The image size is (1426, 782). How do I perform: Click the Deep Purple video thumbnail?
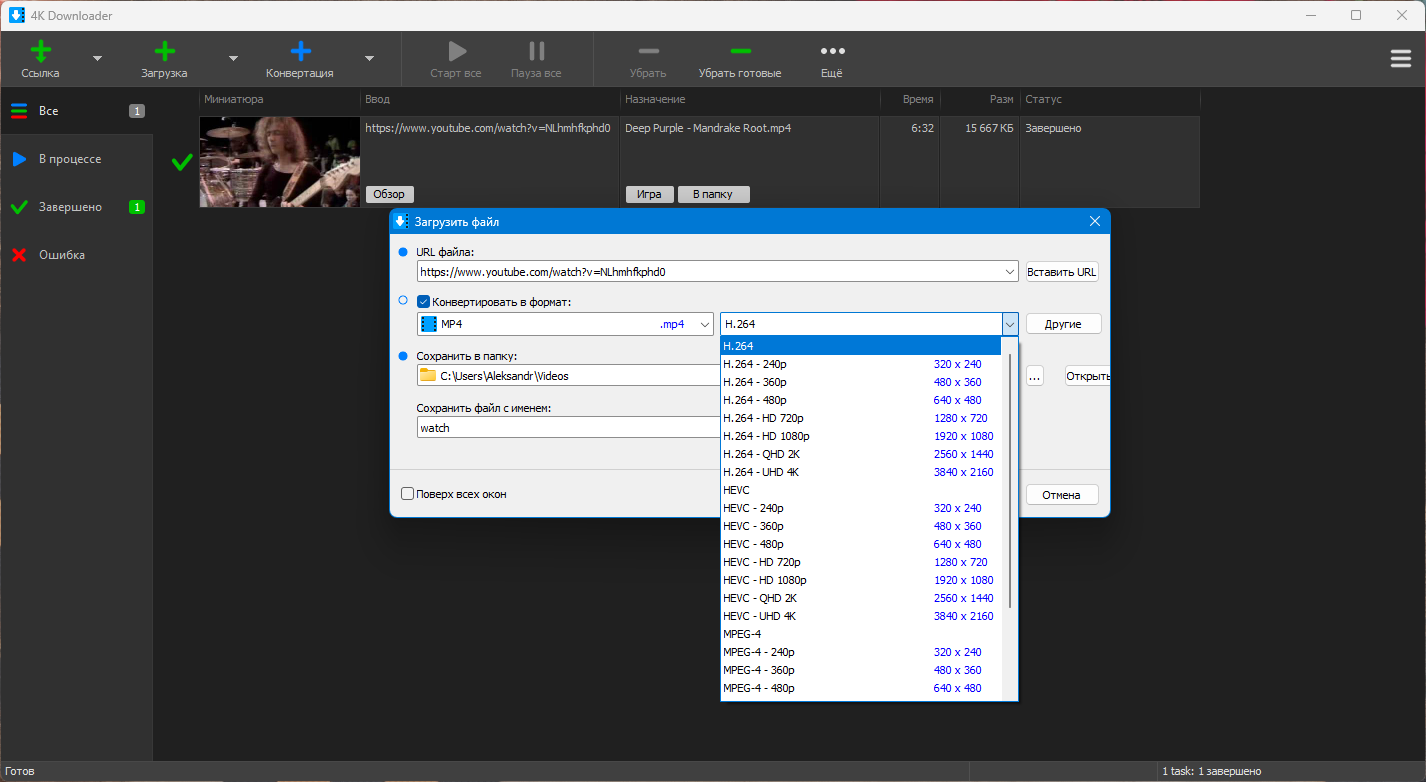coord(279,161)
